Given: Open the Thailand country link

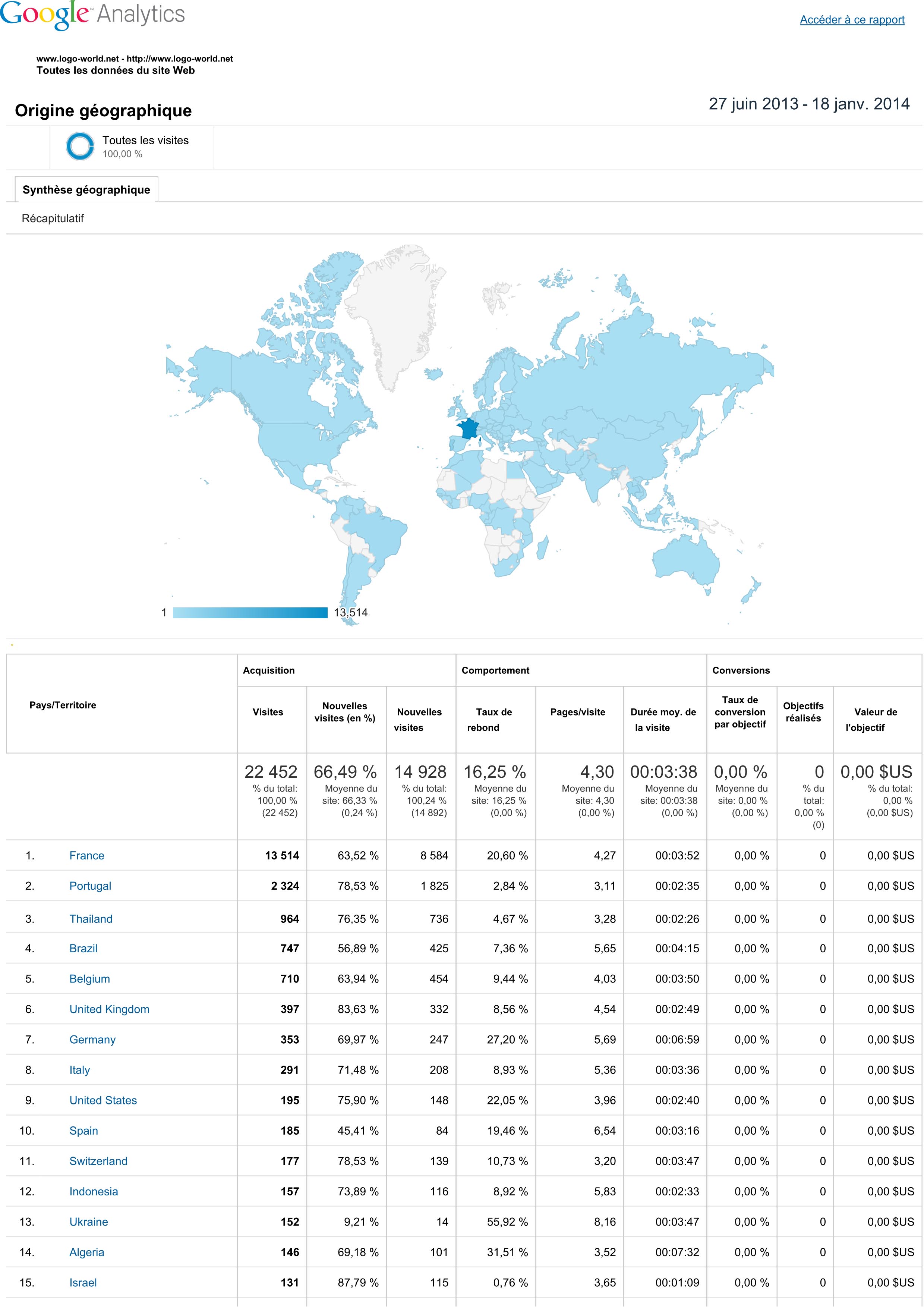Looking at the screenshot, I should pos(91,919).
